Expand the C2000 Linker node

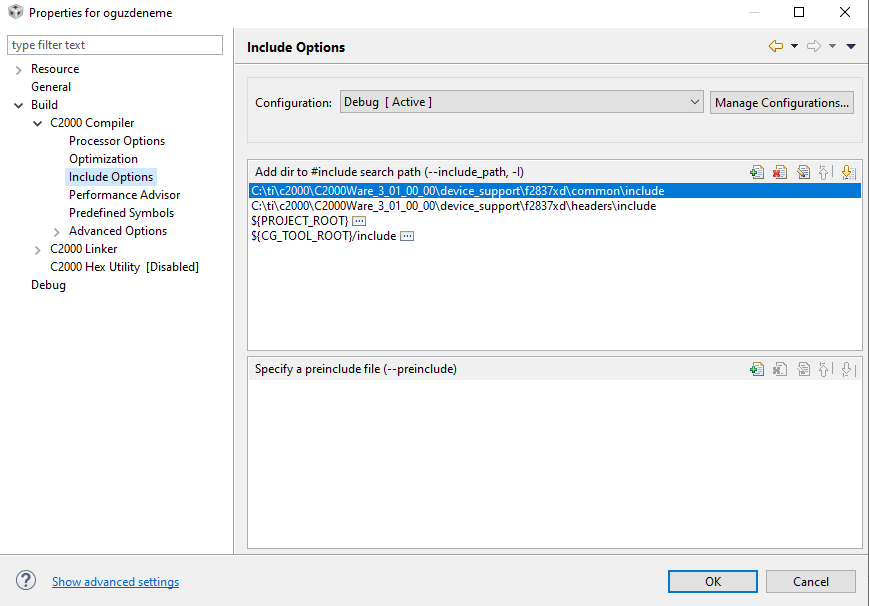[38, 249]
